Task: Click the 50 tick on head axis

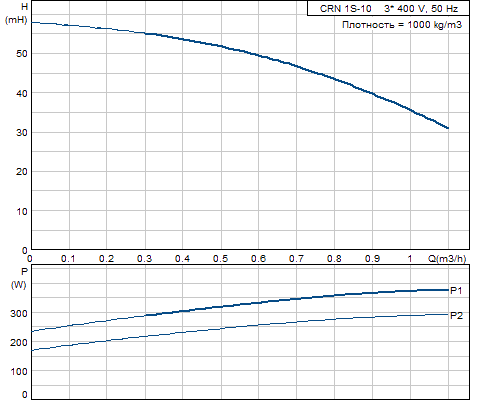Action: tap(22, 54)
